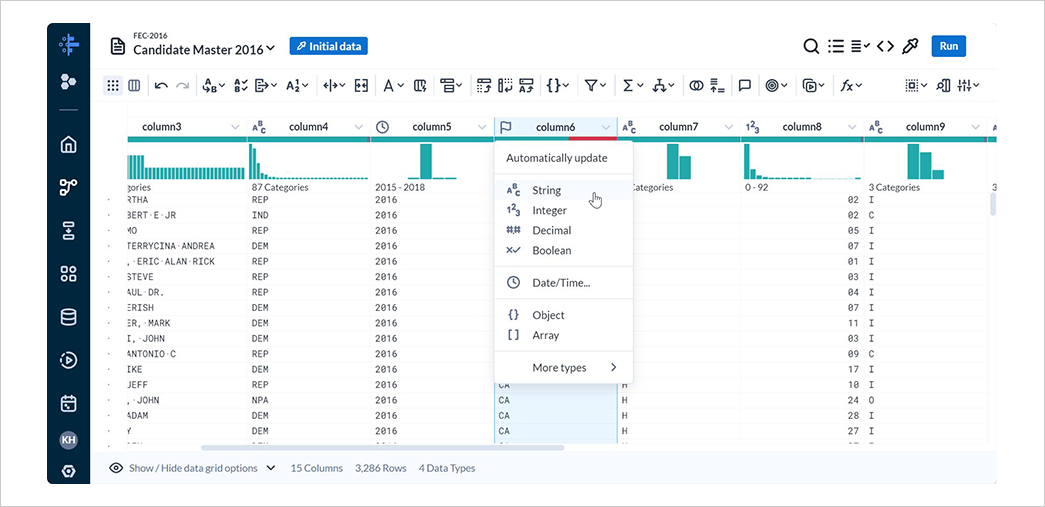Choose Array in the type menu
The height and width of the screenshot is (507, 1045).
click(563, 335)
